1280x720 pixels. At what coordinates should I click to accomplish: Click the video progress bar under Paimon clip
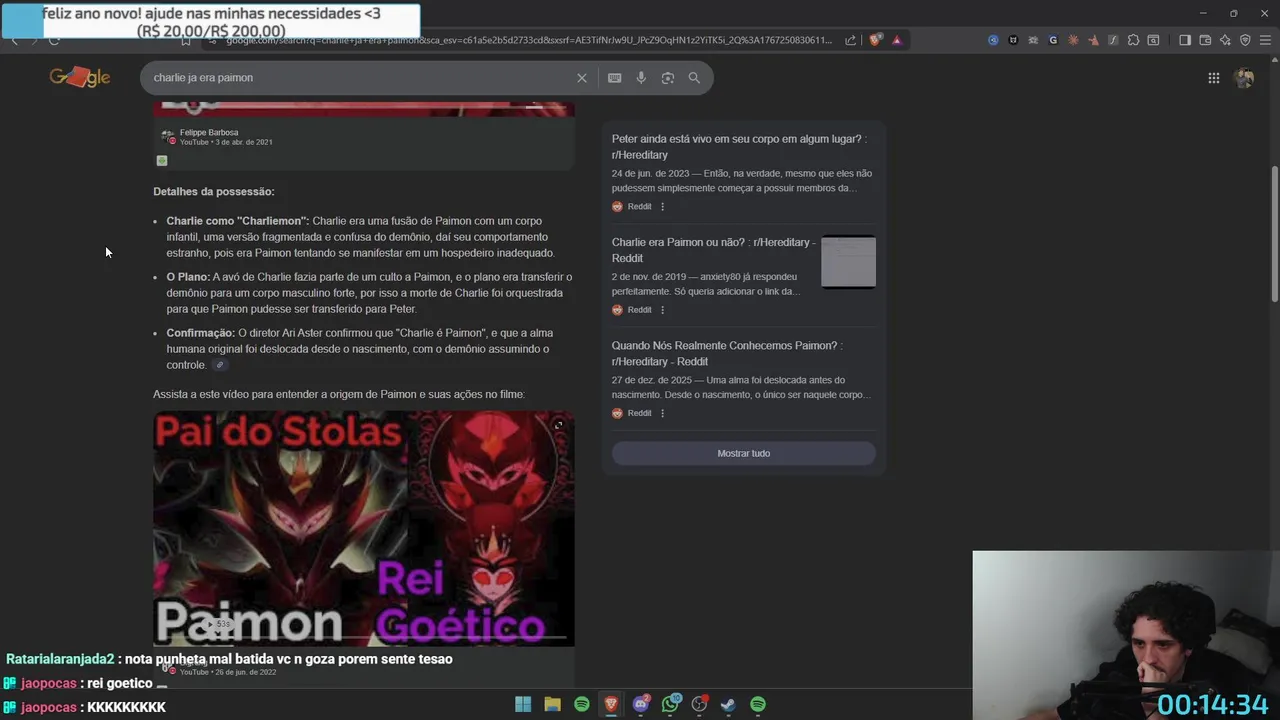coord(363,637)
